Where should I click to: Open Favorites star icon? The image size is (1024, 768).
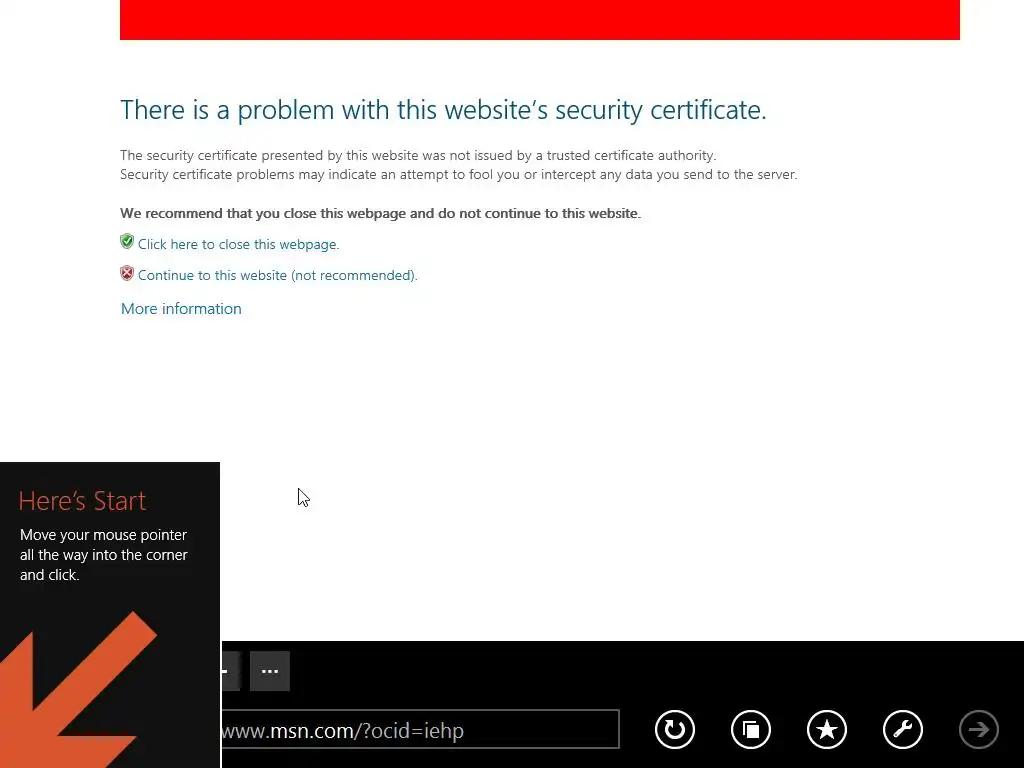tap(827, 729)
